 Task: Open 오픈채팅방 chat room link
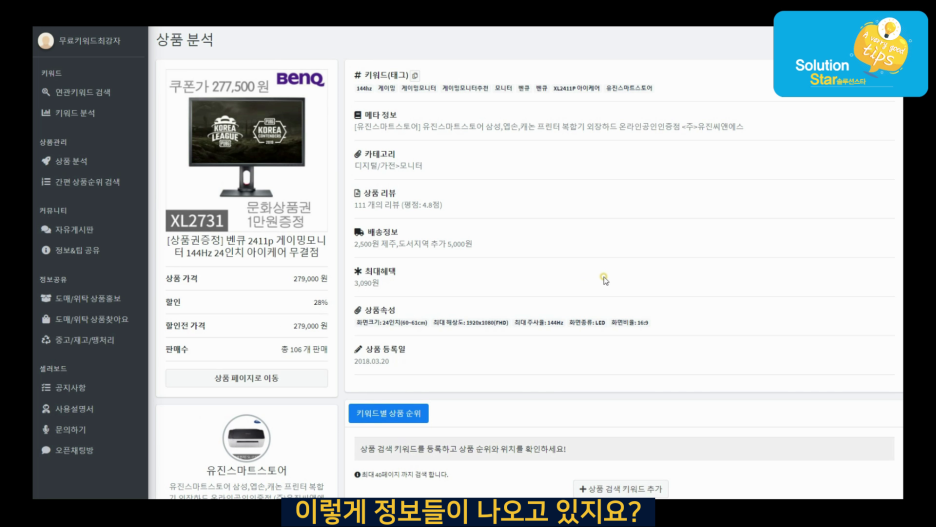[74, 451]
